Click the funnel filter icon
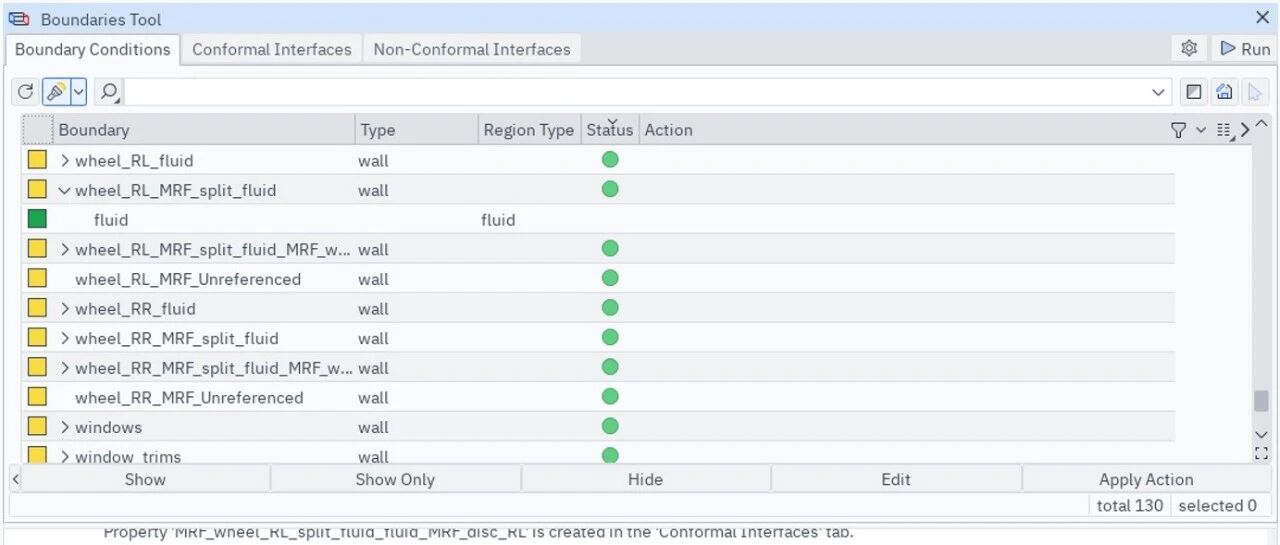The height and width of the screenshot is (545, 1280). [x=1178, y=130]
